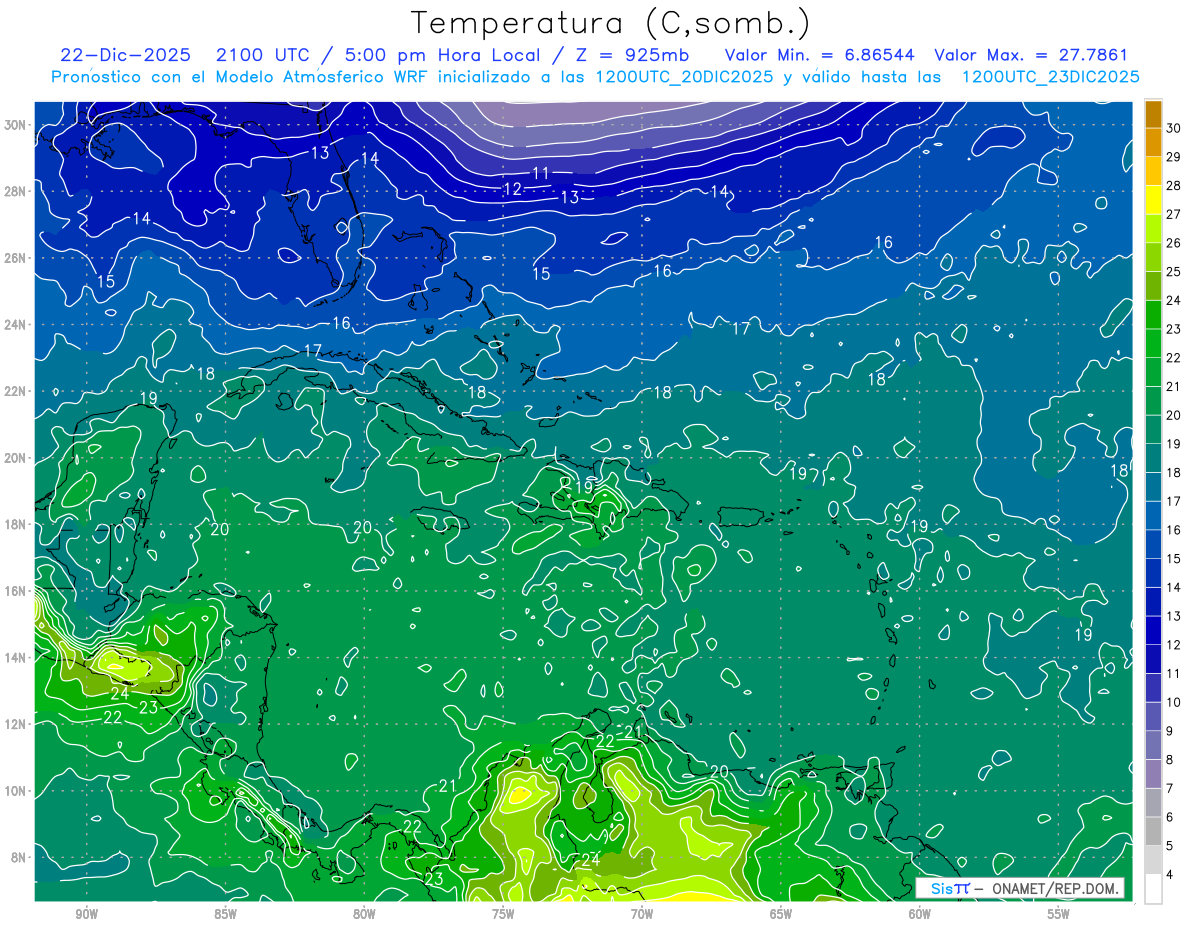Click the '11' contour label on the map

tap(540, 173)
